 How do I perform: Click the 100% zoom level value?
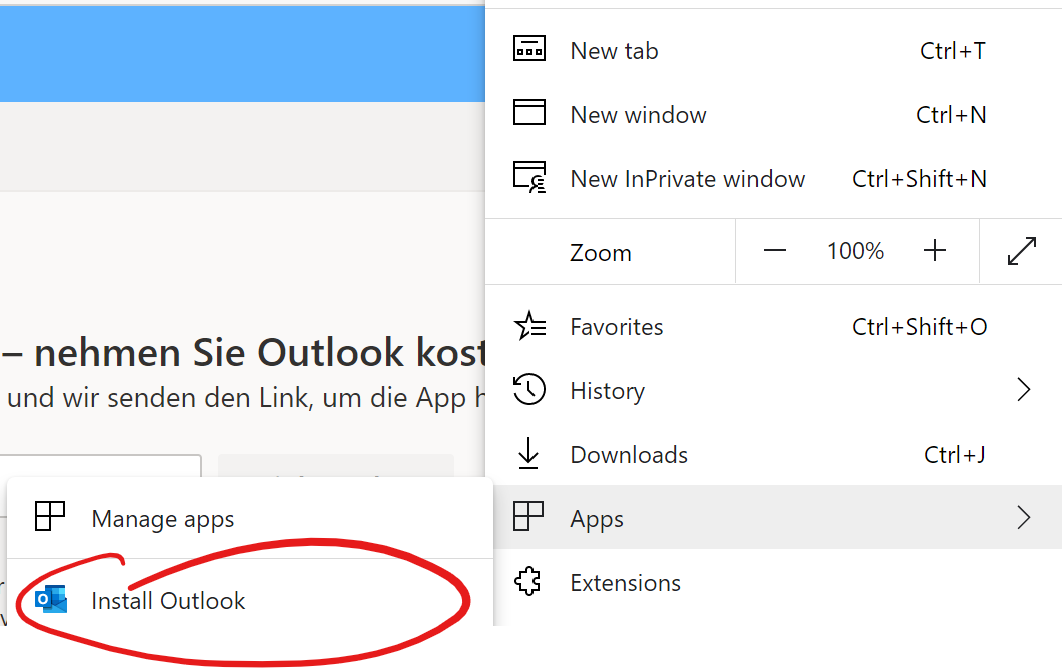pyautogui.click(x=855, y=251)
